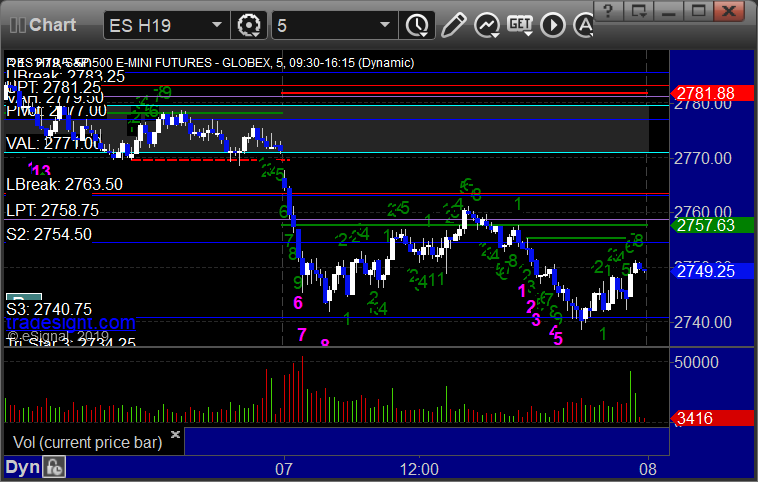The width and height of the screenshot is (758, 482).
Task: Click the VAL: 2771.00 label
Action: [53, 143]
